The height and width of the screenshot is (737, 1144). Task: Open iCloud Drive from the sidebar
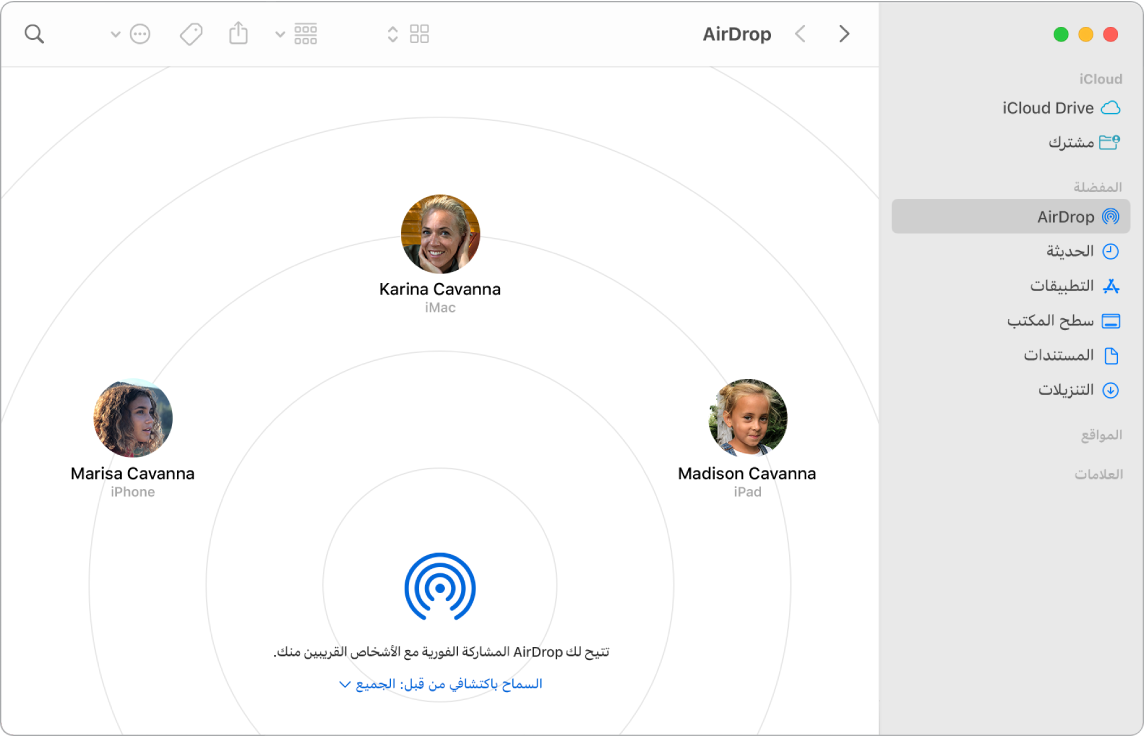click(1050, 107)
